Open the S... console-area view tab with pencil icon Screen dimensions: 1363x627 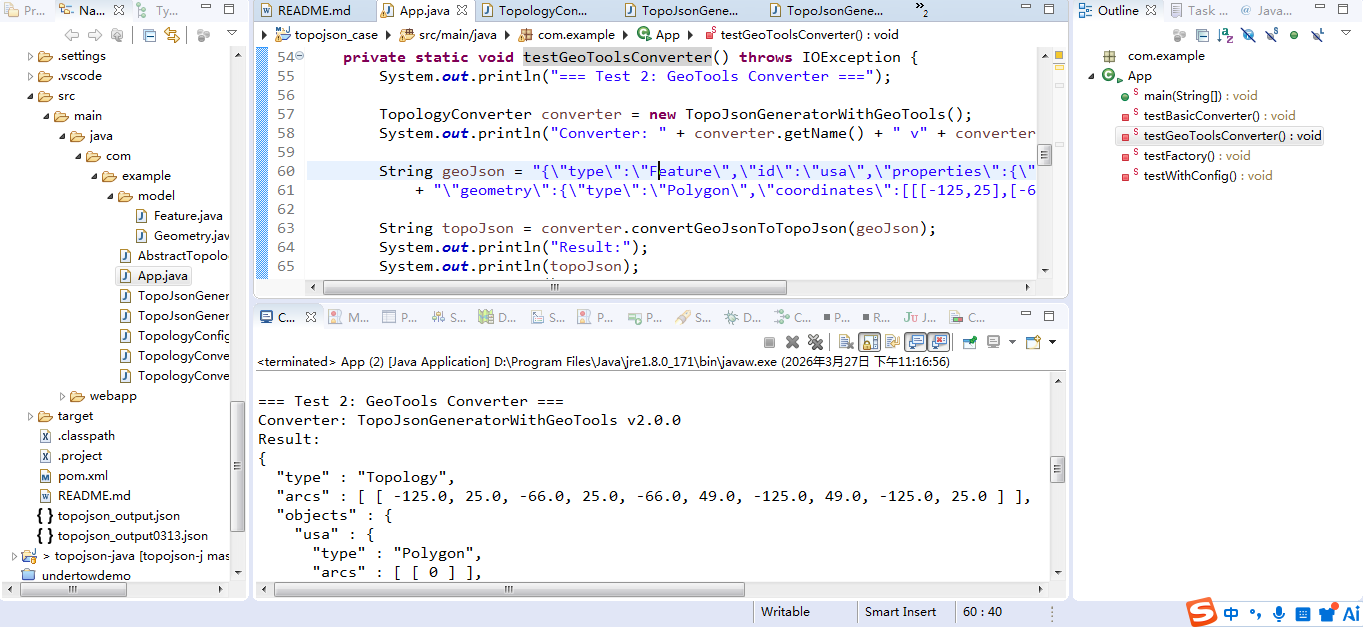[694, 318]
